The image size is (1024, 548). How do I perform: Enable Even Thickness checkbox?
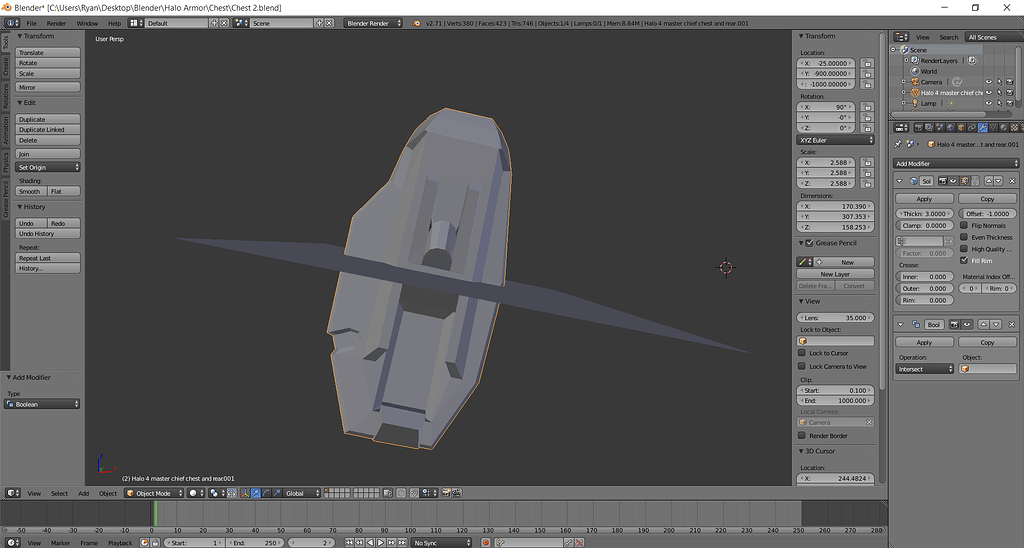(964, 237)
